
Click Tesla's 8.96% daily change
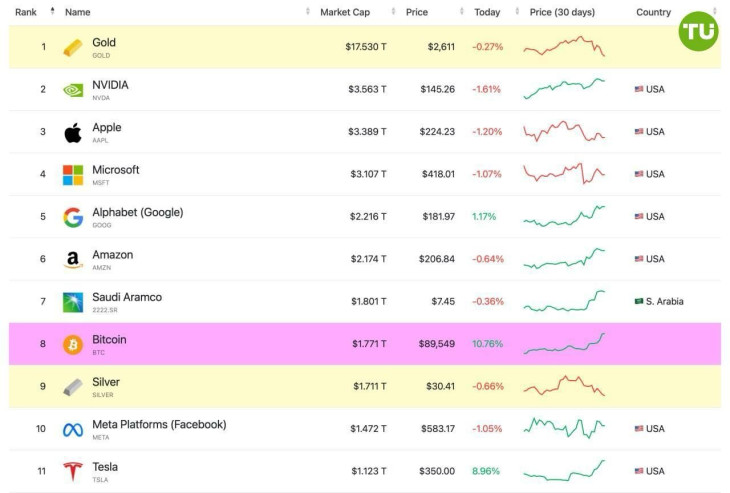coord(486,471)
